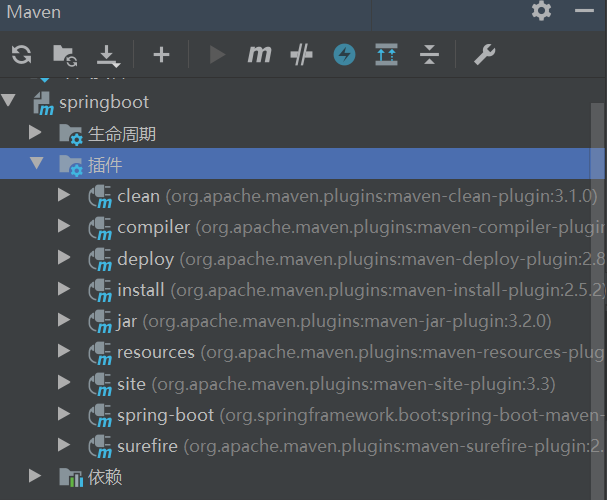The height and width of the screenshot is (500, 607).
Task: Click the Run Maven Build play button
Action: click(217, 55)
